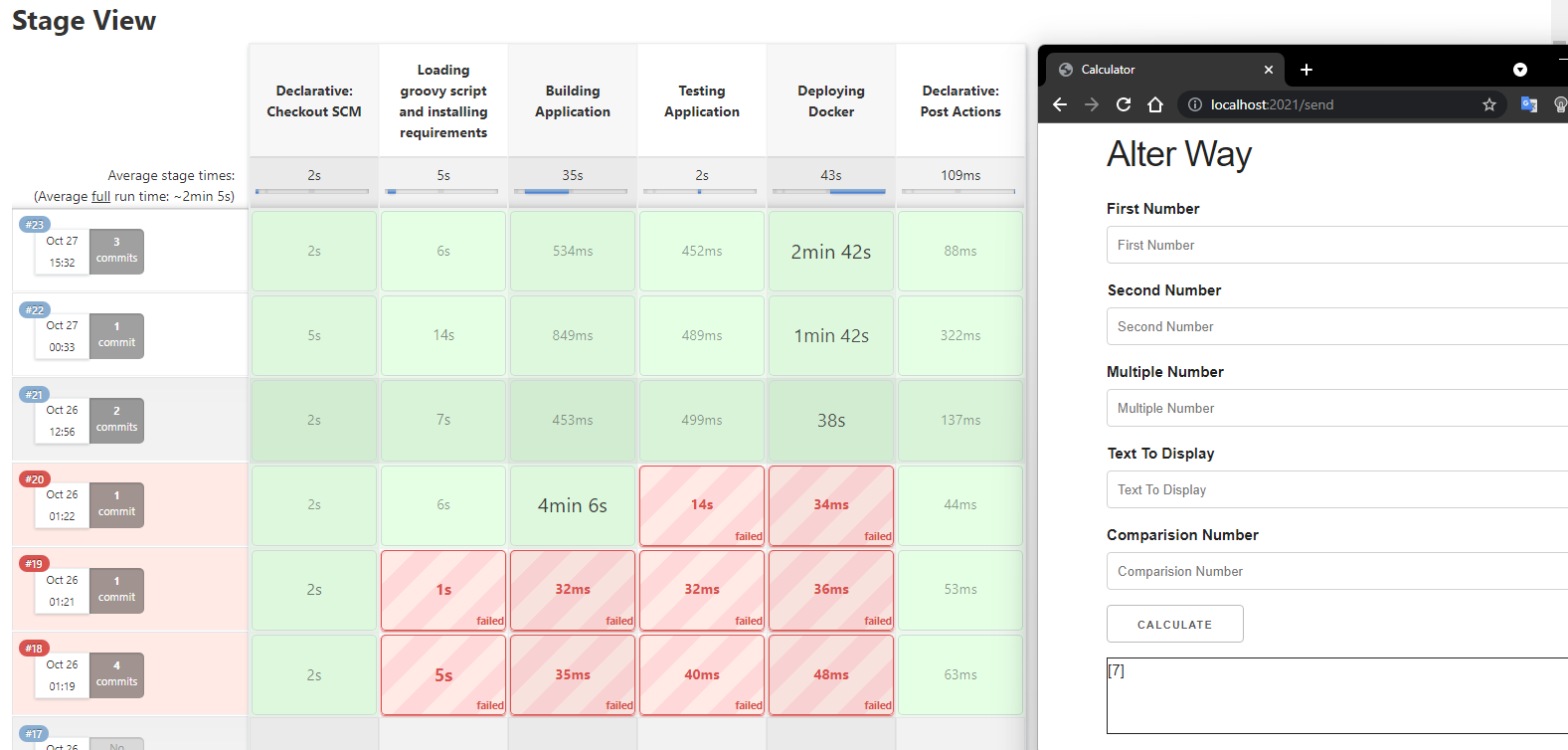Click the Testing Application column header
Image resolution: width=1568 pixels, height=750 pixels.
[702, 100]
